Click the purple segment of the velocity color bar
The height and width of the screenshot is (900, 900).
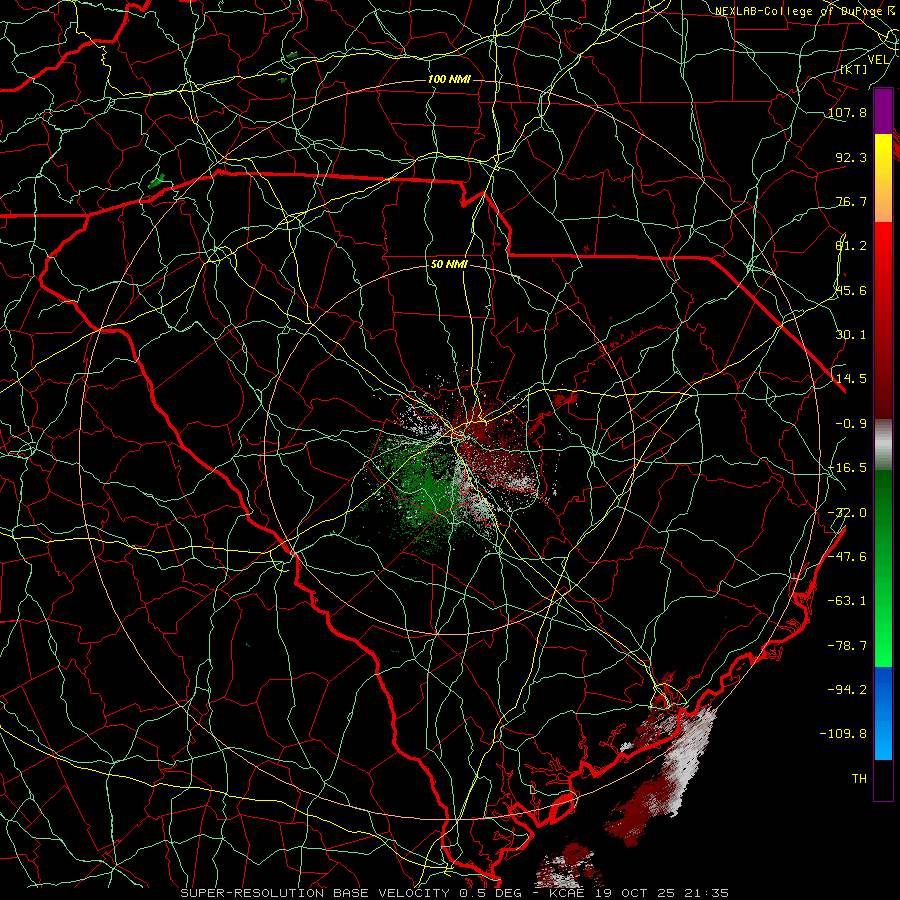[x=883, y=111]
